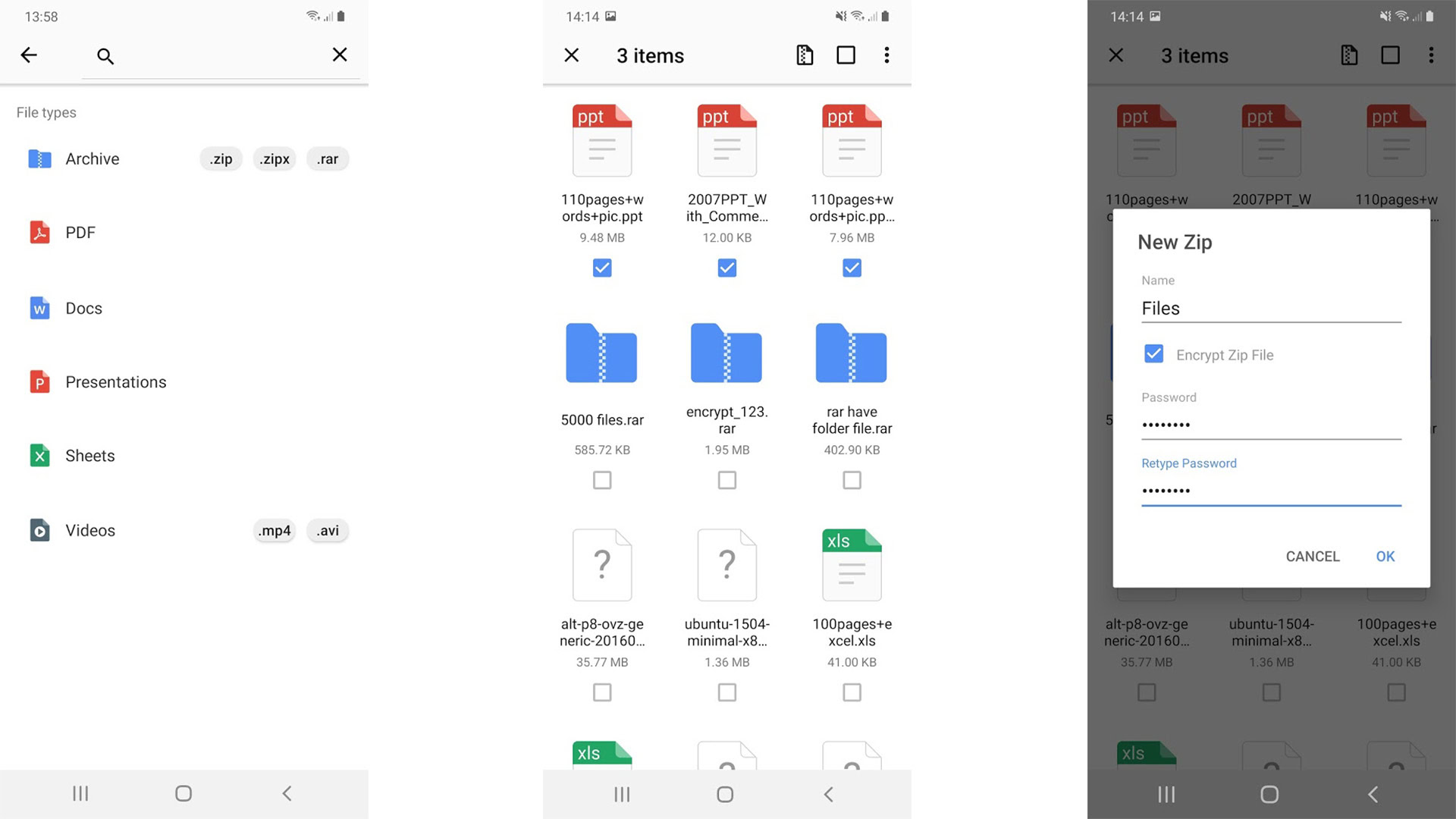Select the .zipx filter chip
This screenshot has width=1456, height=819.
point(275,159)
